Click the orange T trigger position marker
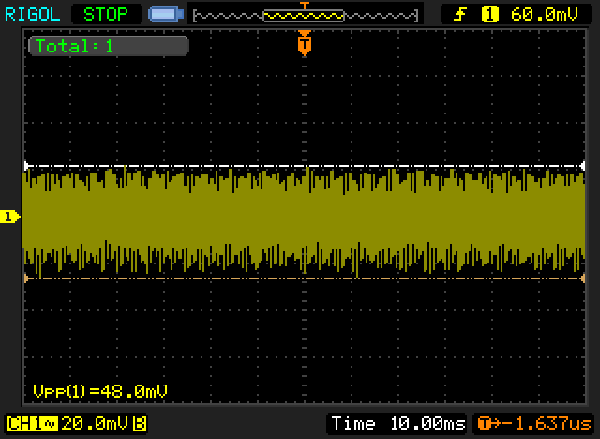 click(x=305, y=43)
